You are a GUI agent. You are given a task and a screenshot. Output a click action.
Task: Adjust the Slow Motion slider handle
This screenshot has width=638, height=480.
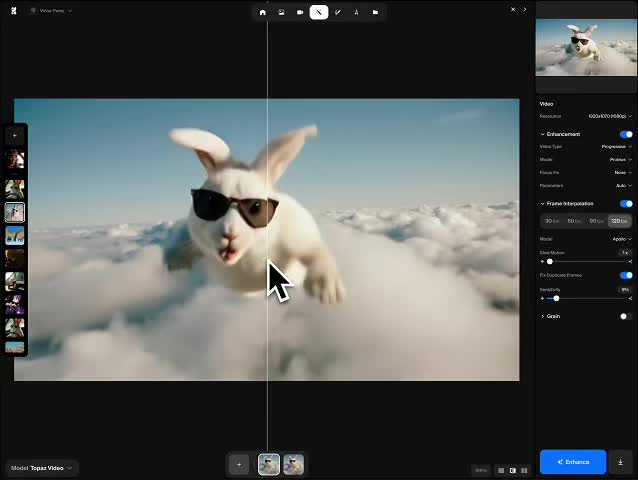point(550,262)
